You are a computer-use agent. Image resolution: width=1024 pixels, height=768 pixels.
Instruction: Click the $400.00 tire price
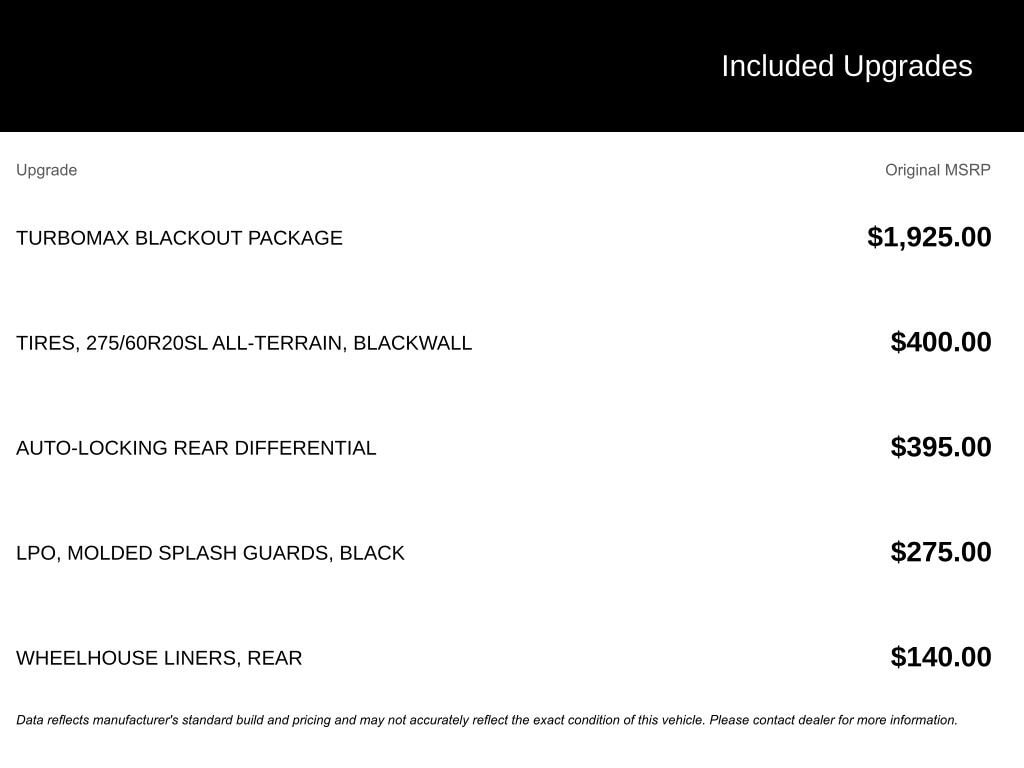point(941,342)
